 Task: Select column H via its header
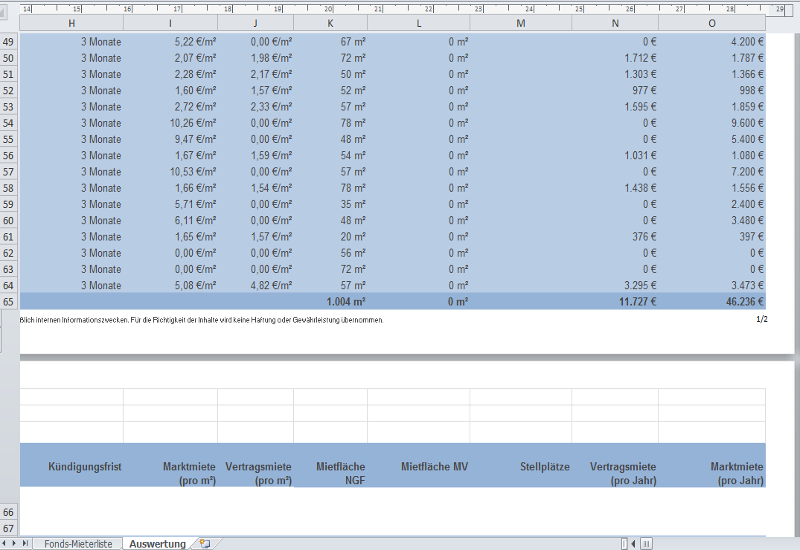click(71, 23)
